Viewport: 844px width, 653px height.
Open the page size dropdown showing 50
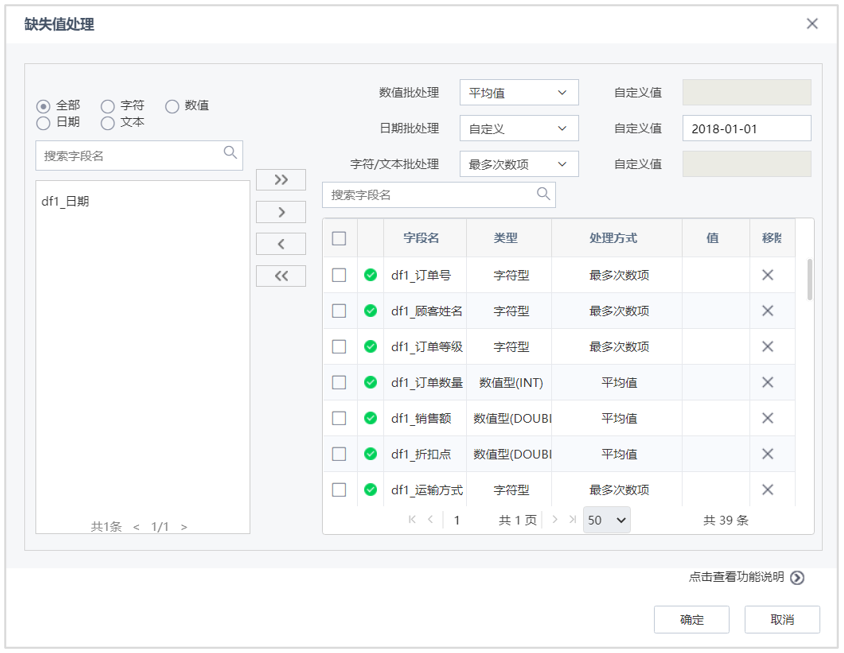(606, 520)
